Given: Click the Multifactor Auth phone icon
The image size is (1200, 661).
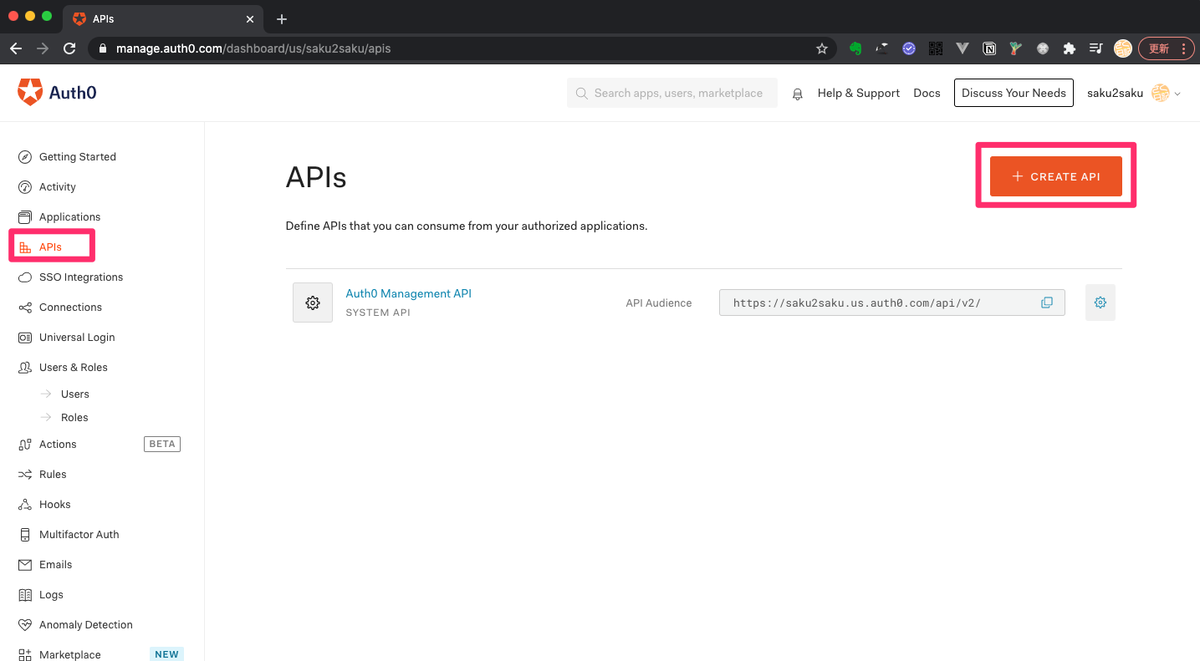Looking at the screenshot, I should [x=25, y=534].
